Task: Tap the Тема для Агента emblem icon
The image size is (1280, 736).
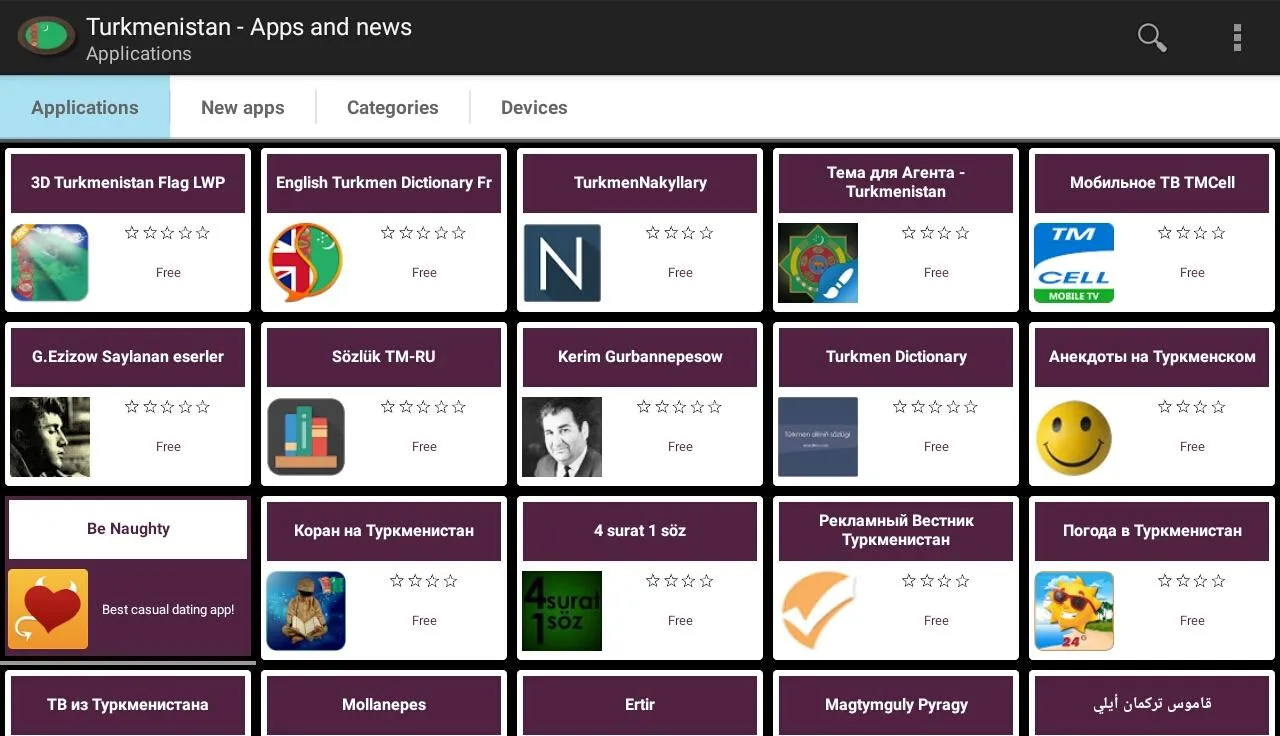Action: (x=818, y=263)
